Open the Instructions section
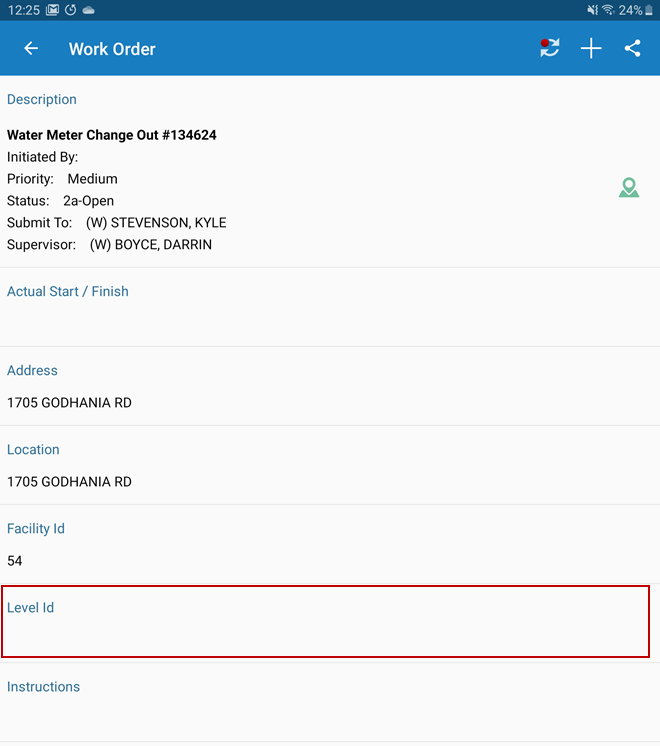 click(x=44, y=687)
